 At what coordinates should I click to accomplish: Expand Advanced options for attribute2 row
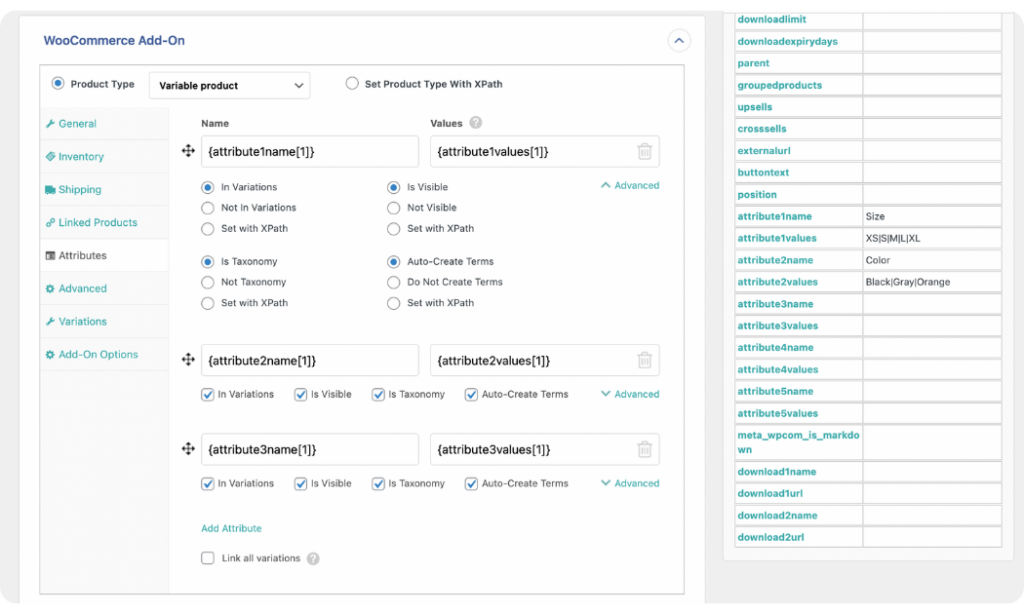tap(630, 395)
